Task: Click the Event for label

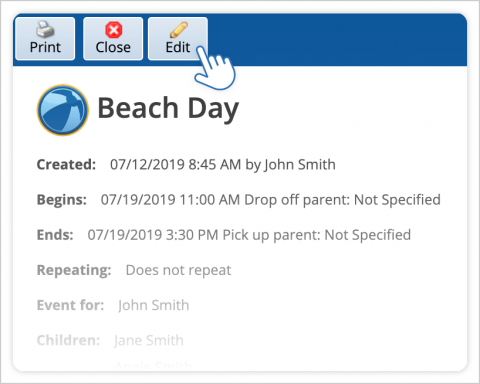Action: [x=70, y=305]
